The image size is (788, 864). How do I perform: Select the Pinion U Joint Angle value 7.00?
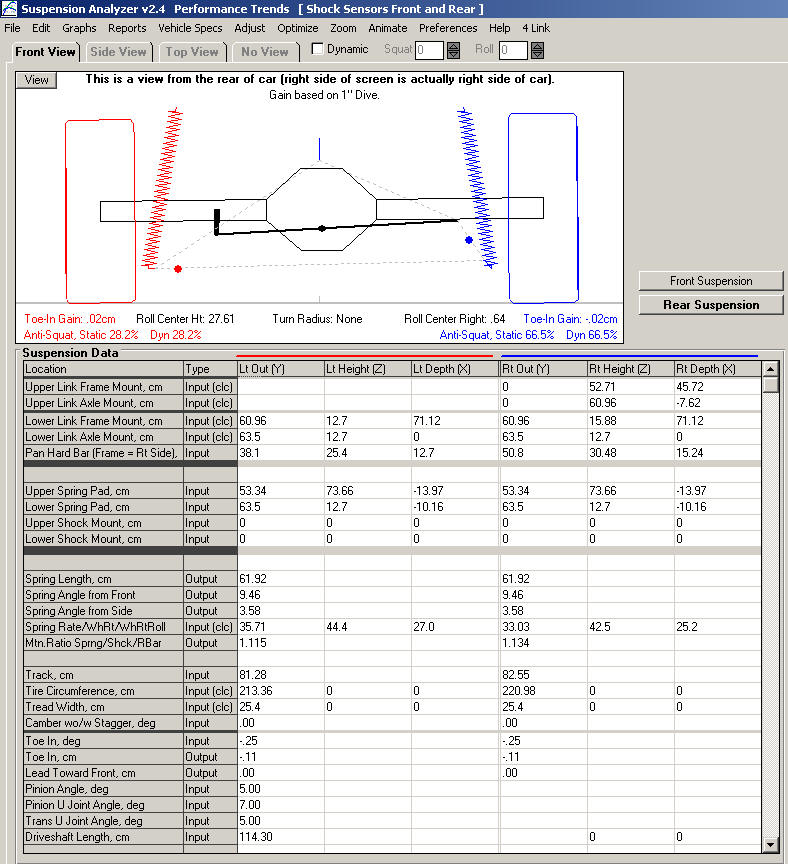(x=280, y=805)
